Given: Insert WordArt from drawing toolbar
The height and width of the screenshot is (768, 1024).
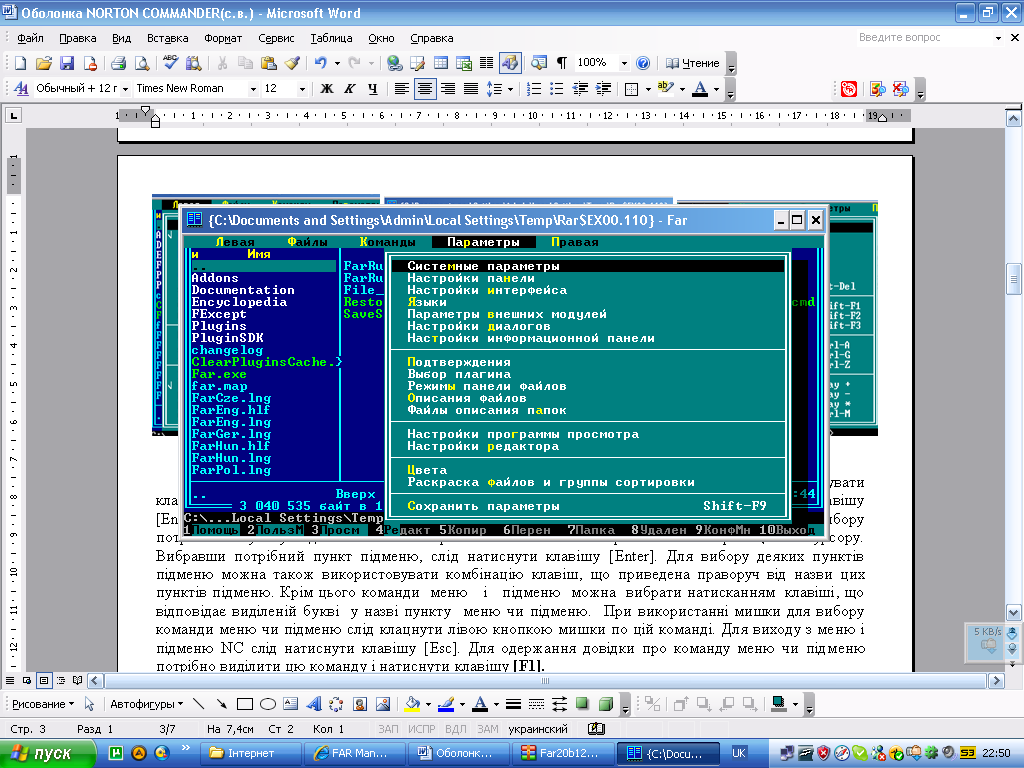Looking at the screenshot, I should coord(314,704).
